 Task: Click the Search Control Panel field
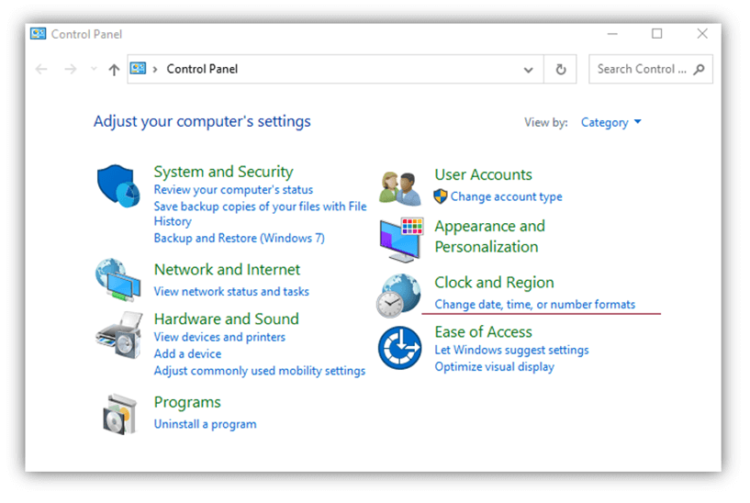641,69
